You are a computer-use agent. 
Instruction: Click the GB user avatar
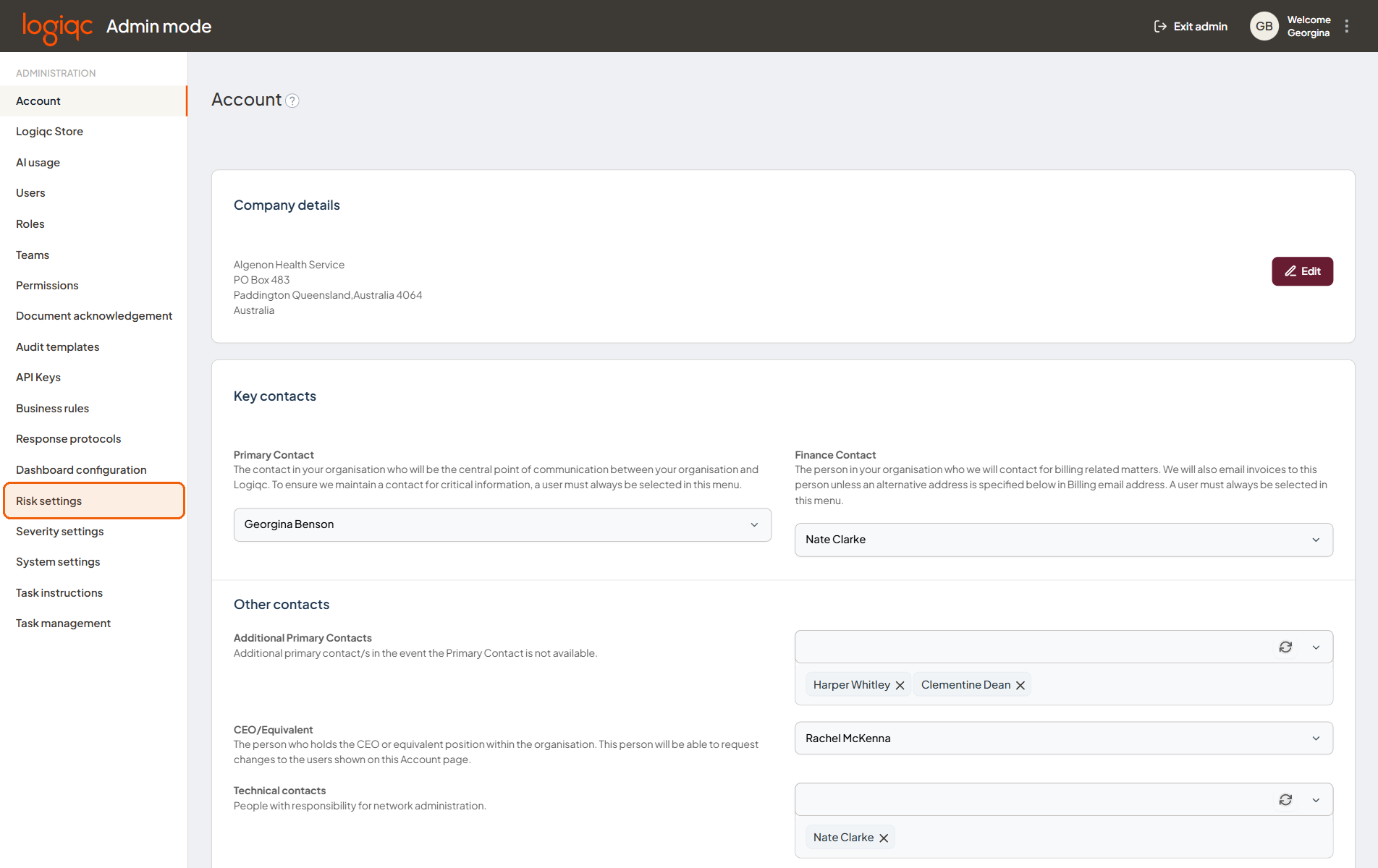(x=1264, y=26)
